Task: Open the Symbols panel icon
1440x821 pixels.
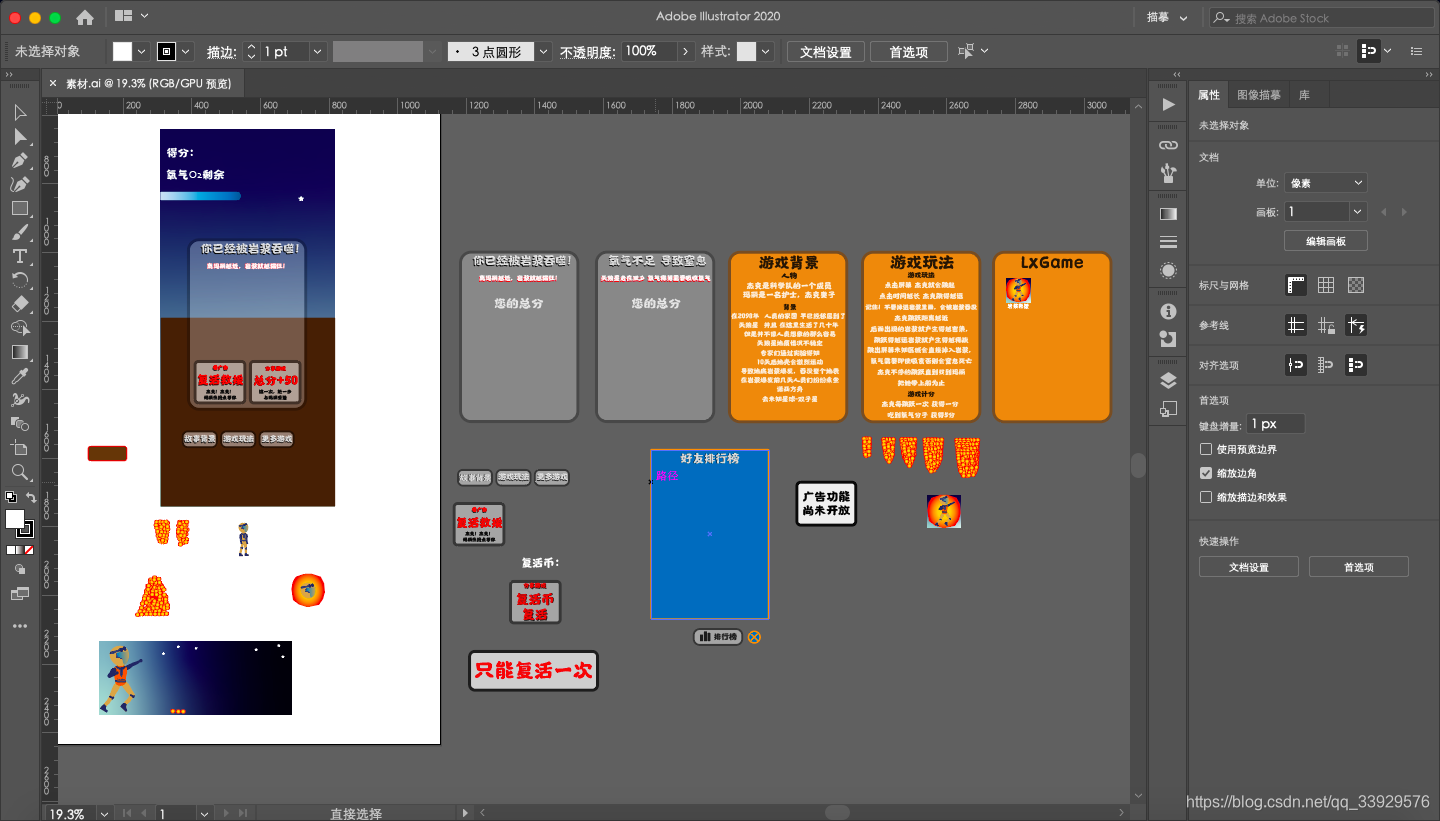Action: pos(1168,173)
